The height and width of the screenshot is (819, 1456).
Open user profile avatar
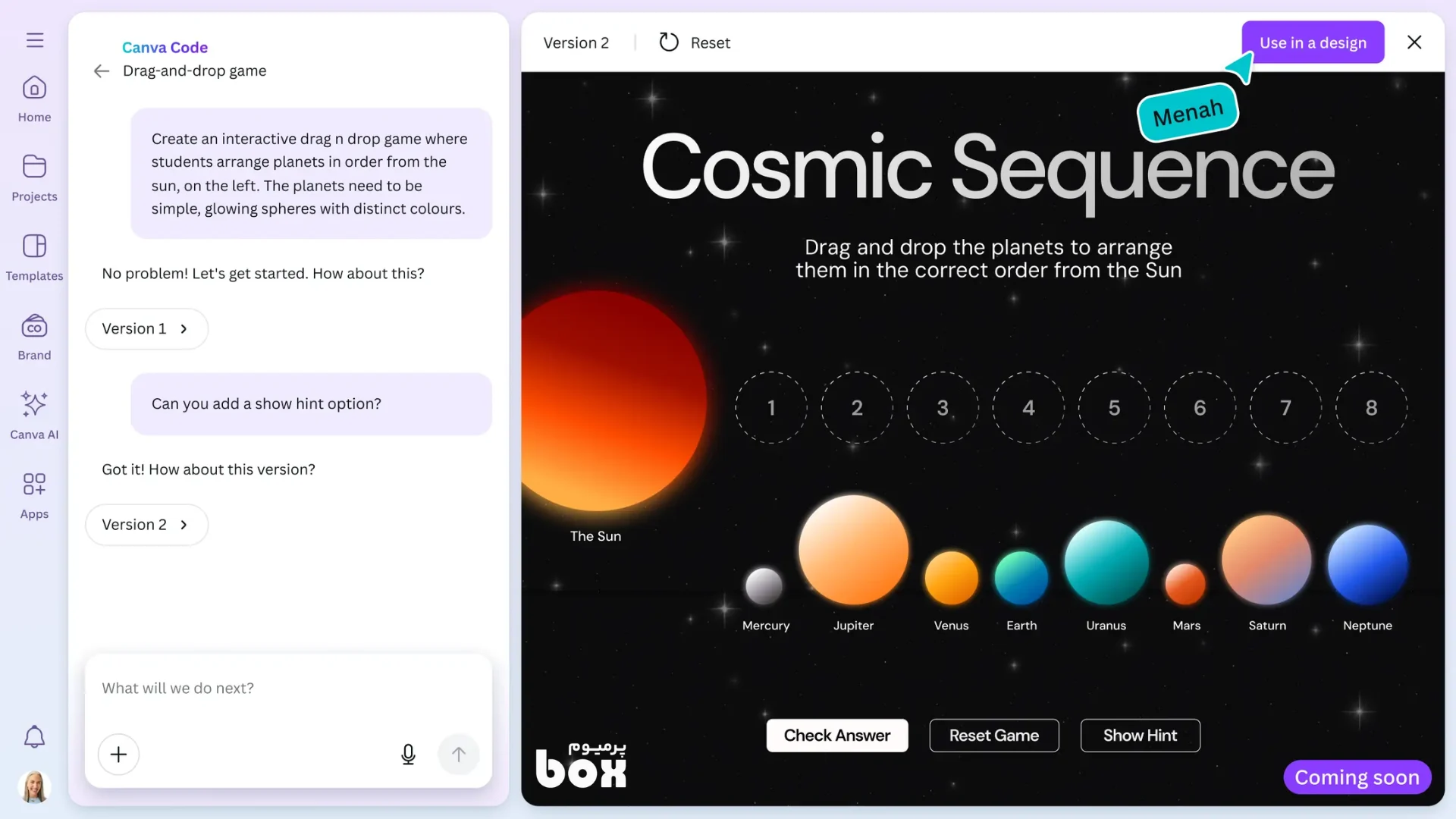pos(34,787)
